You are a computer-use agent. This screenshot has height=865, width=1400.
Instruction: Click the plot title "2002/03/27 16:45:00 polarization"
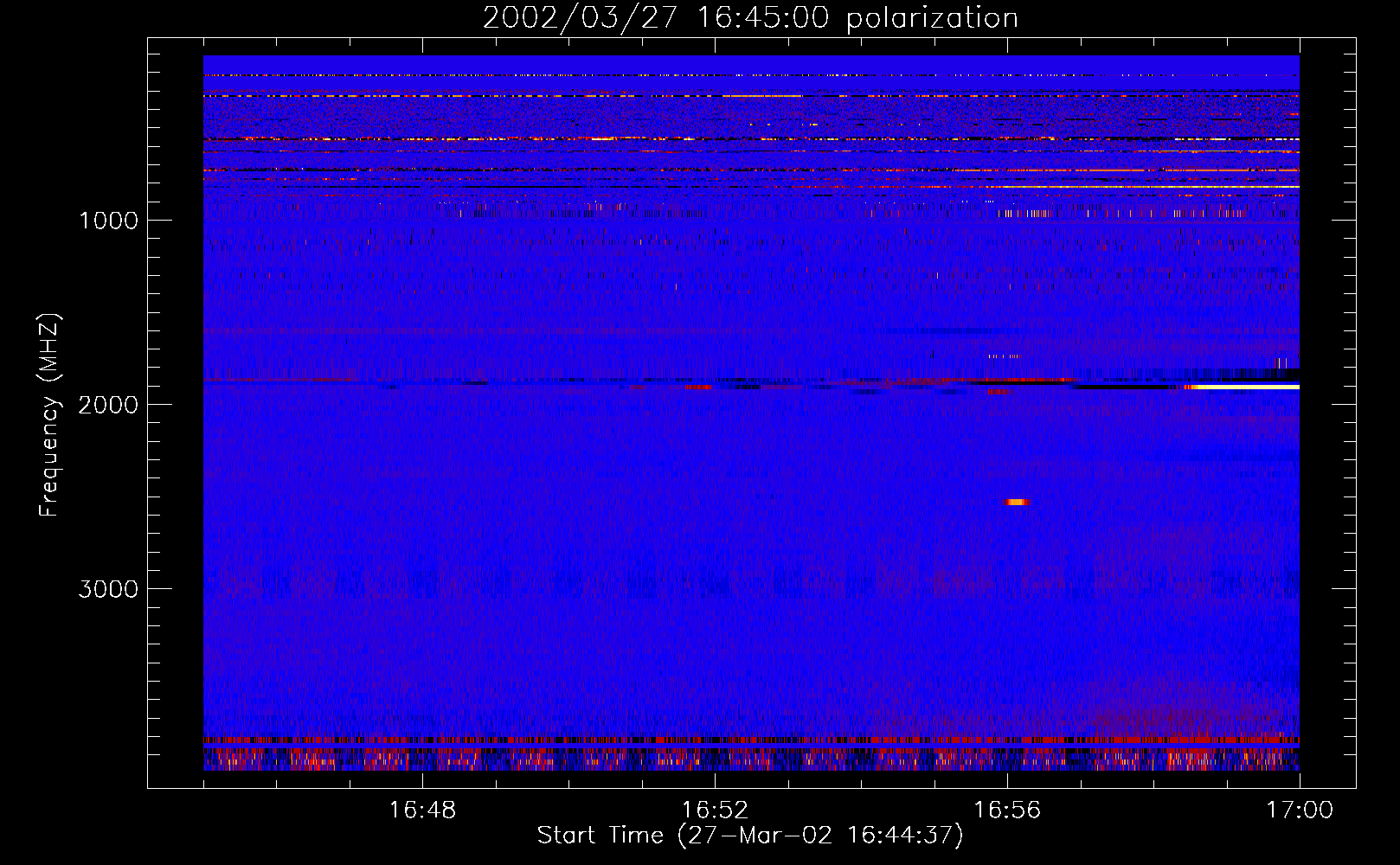tap(750, 18)
